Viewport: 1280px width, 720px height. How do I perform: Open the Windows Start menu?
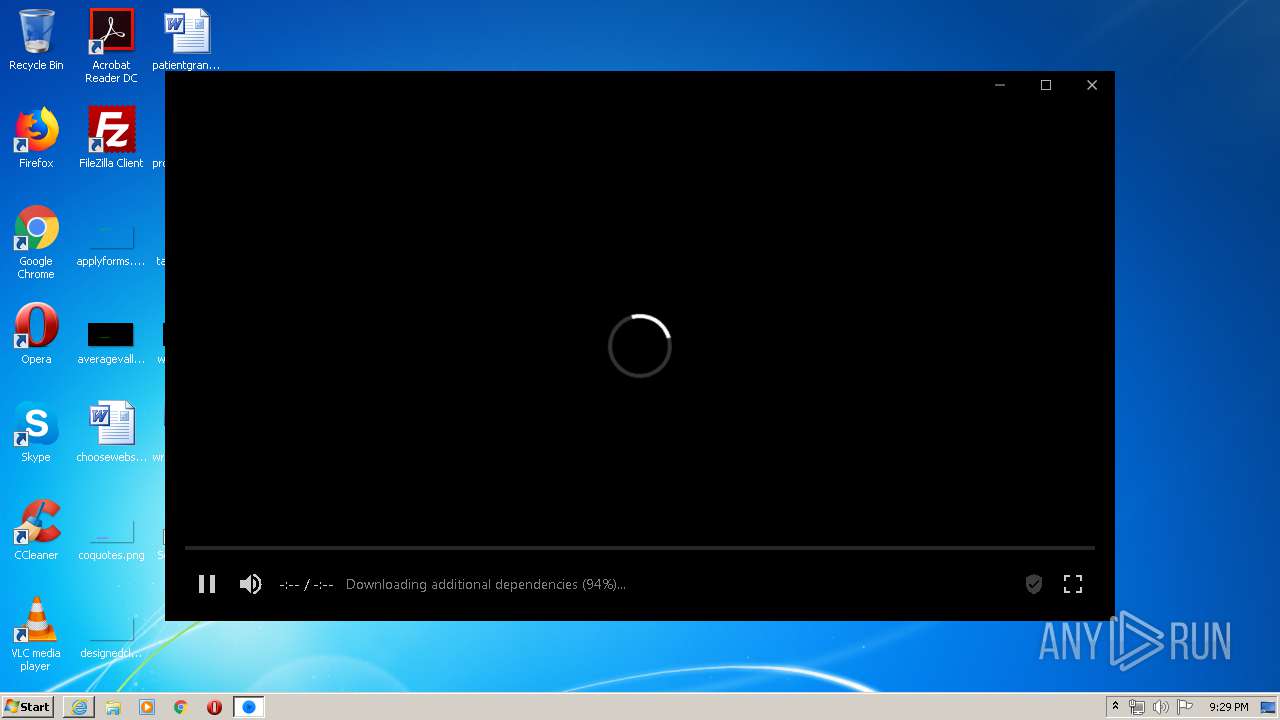tap(27, 707)
